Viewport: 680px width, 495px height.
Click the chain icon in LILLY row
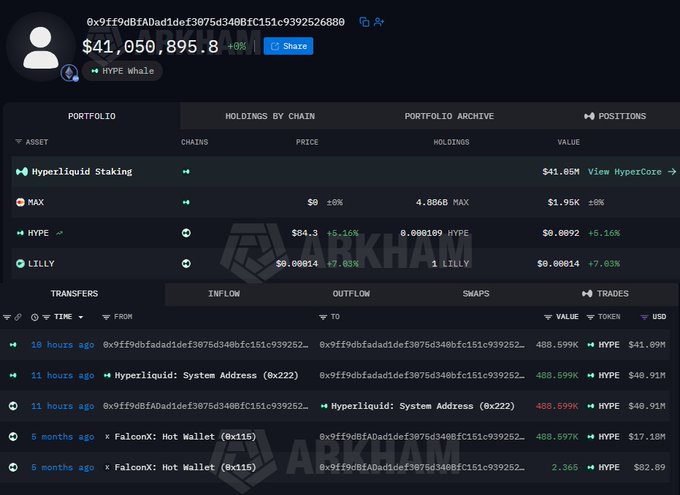186,263
